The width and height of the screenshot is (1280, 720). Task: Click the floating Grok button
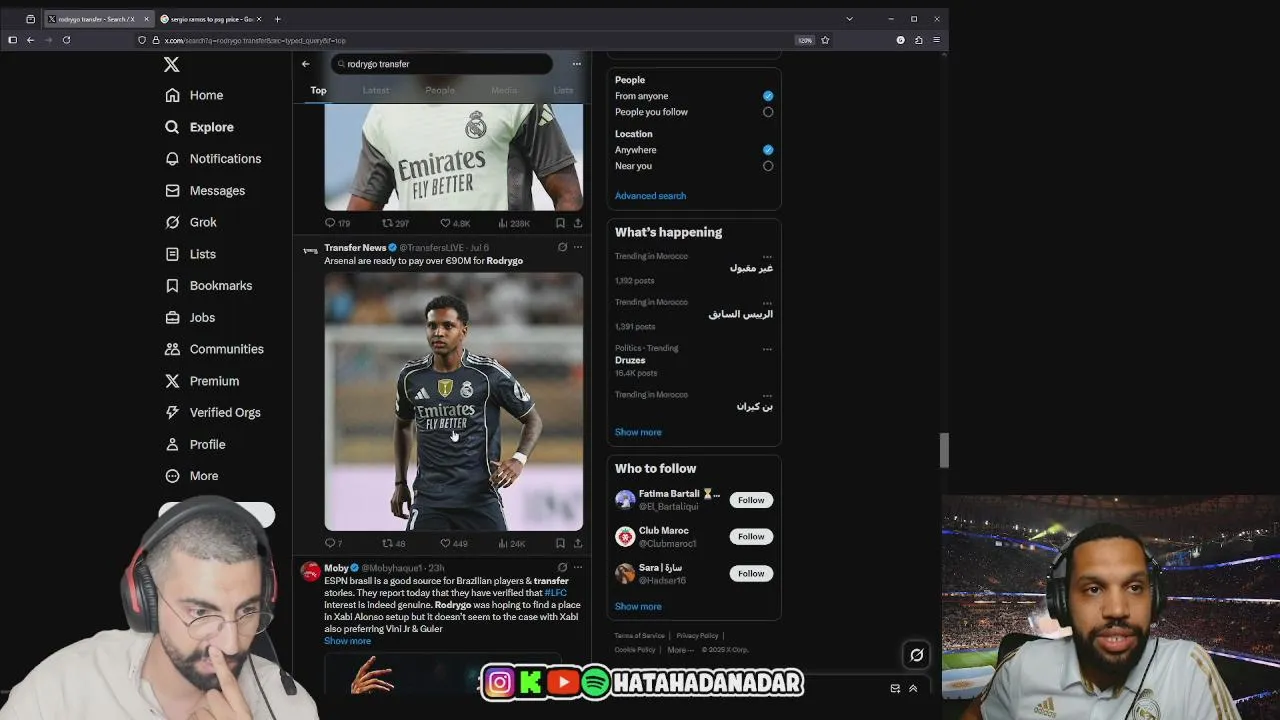916,655
